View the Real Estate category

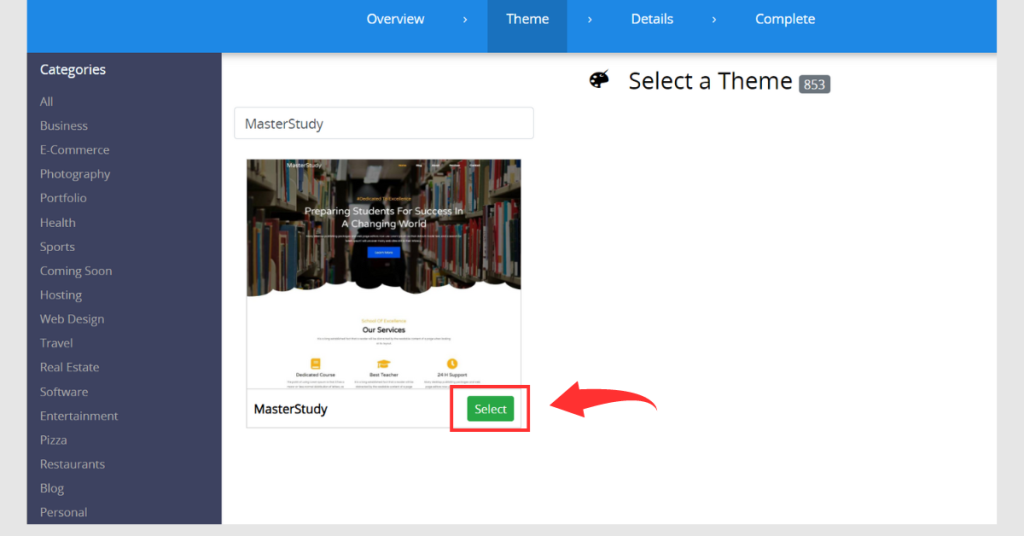pos(69,367)
